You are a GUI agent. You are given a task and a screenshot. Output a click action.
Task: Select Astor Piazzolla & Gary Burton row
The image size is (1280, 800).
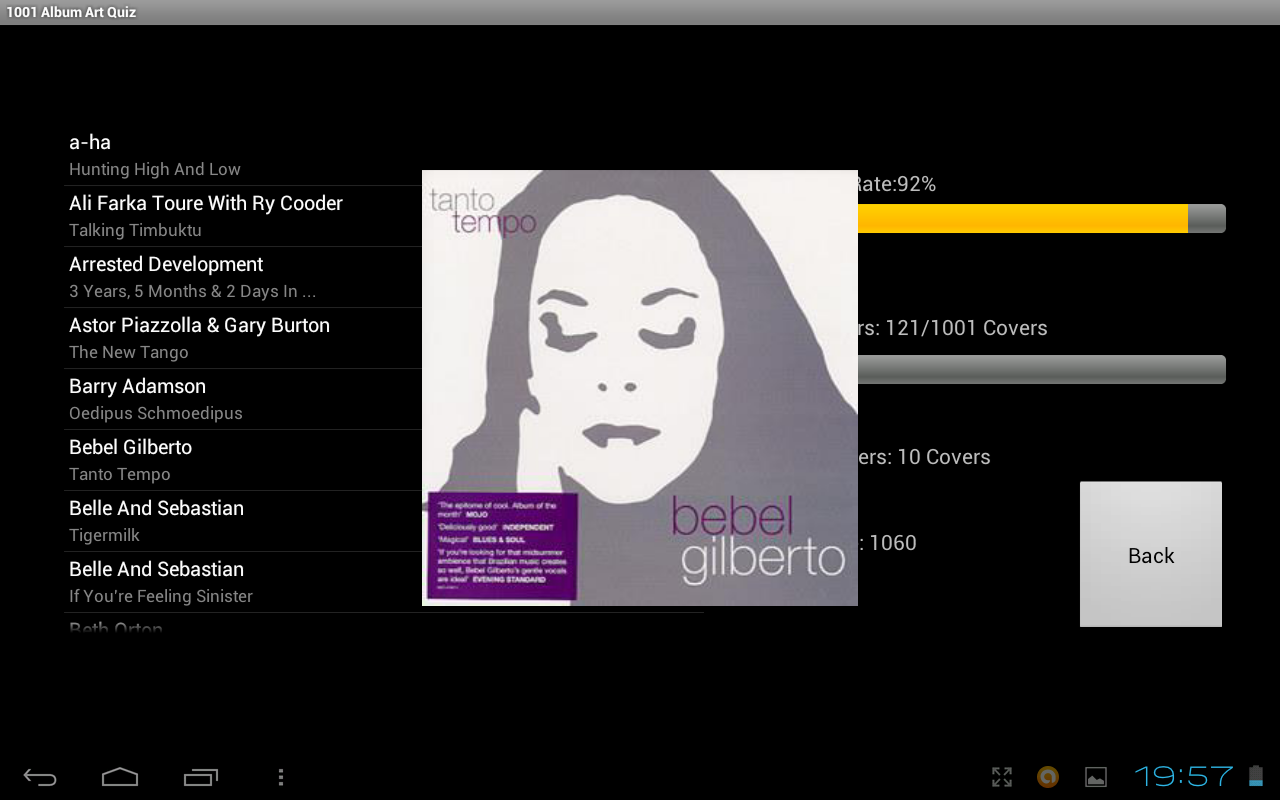[243, 338]
